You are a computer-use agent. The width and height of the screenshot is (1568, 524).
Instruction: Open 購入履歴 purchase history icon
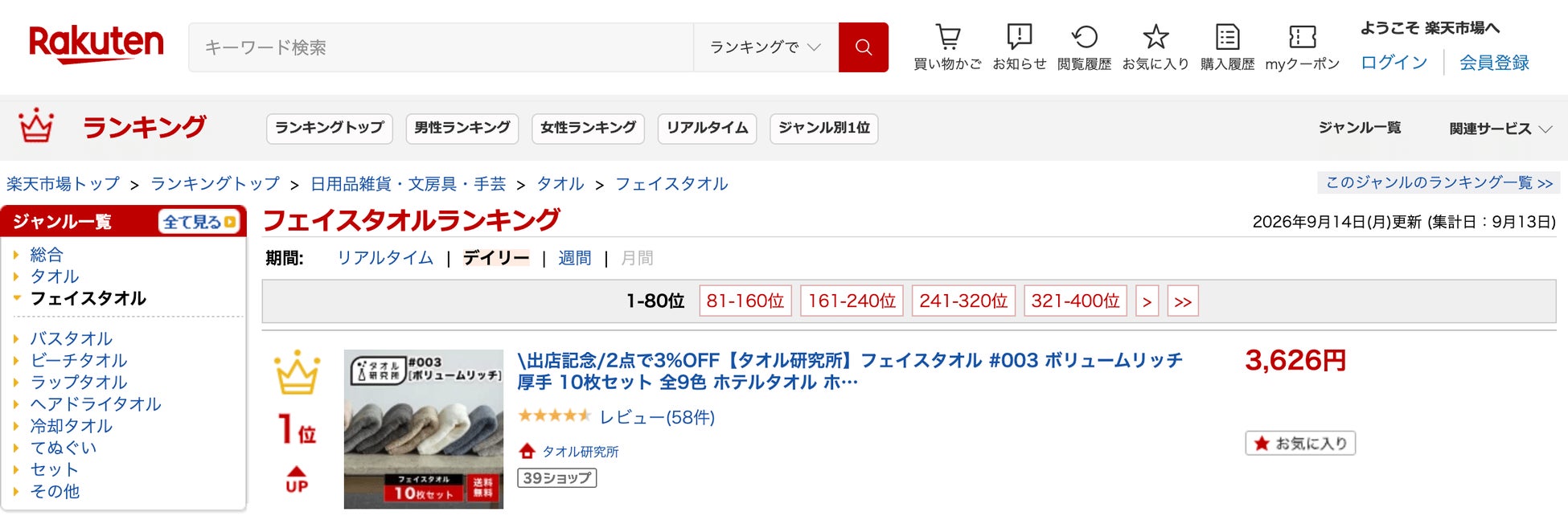[x=1227, y=37]
